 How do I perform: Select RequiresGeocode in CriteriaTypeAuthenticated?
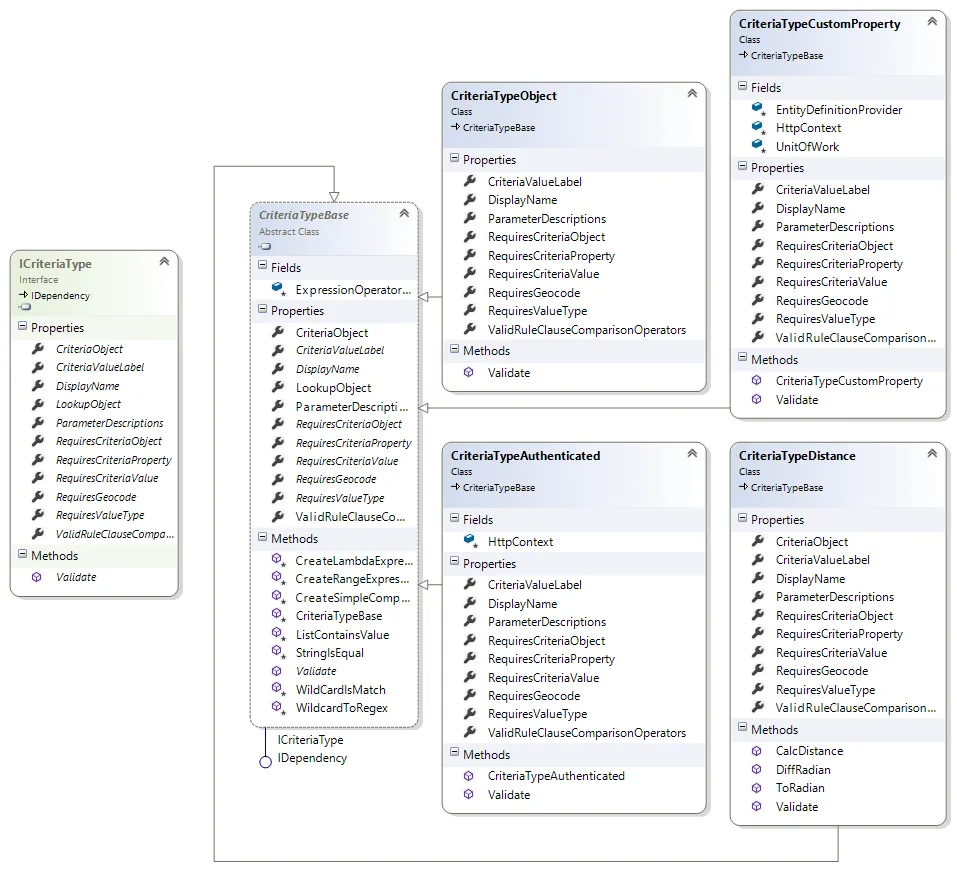pos(534,696)
